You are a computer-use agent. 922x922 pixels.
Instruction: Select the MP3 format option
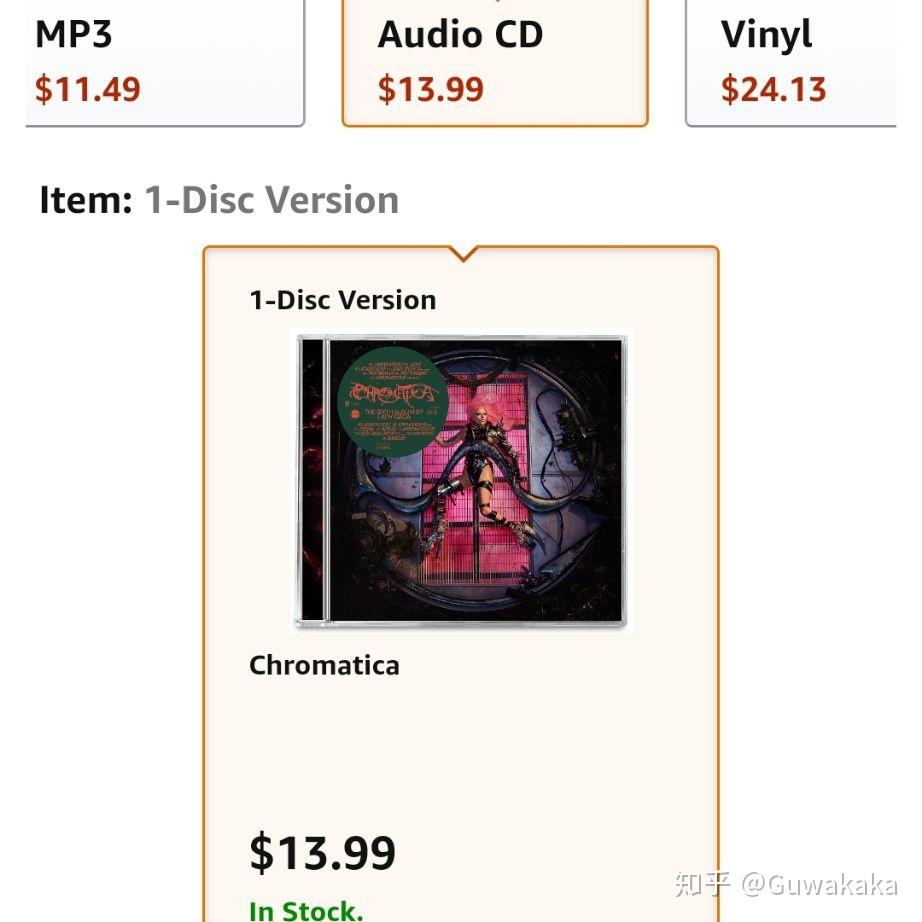(165, 62)
